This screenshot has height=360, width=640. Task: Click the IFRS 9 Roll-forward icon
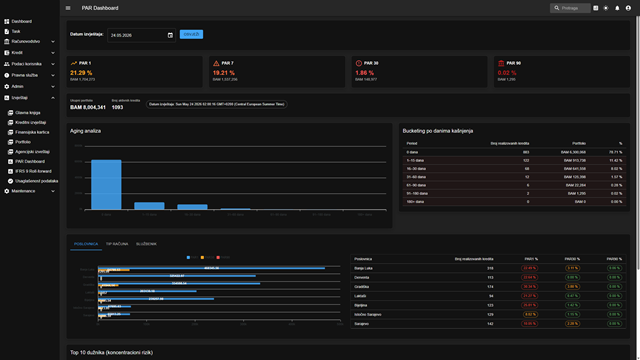coord(11,171)
